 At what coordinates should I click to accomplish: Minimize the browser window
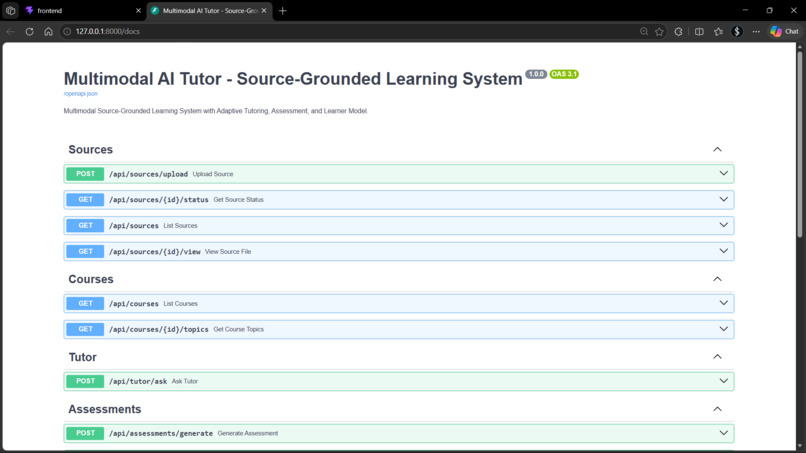pos(745,10)
